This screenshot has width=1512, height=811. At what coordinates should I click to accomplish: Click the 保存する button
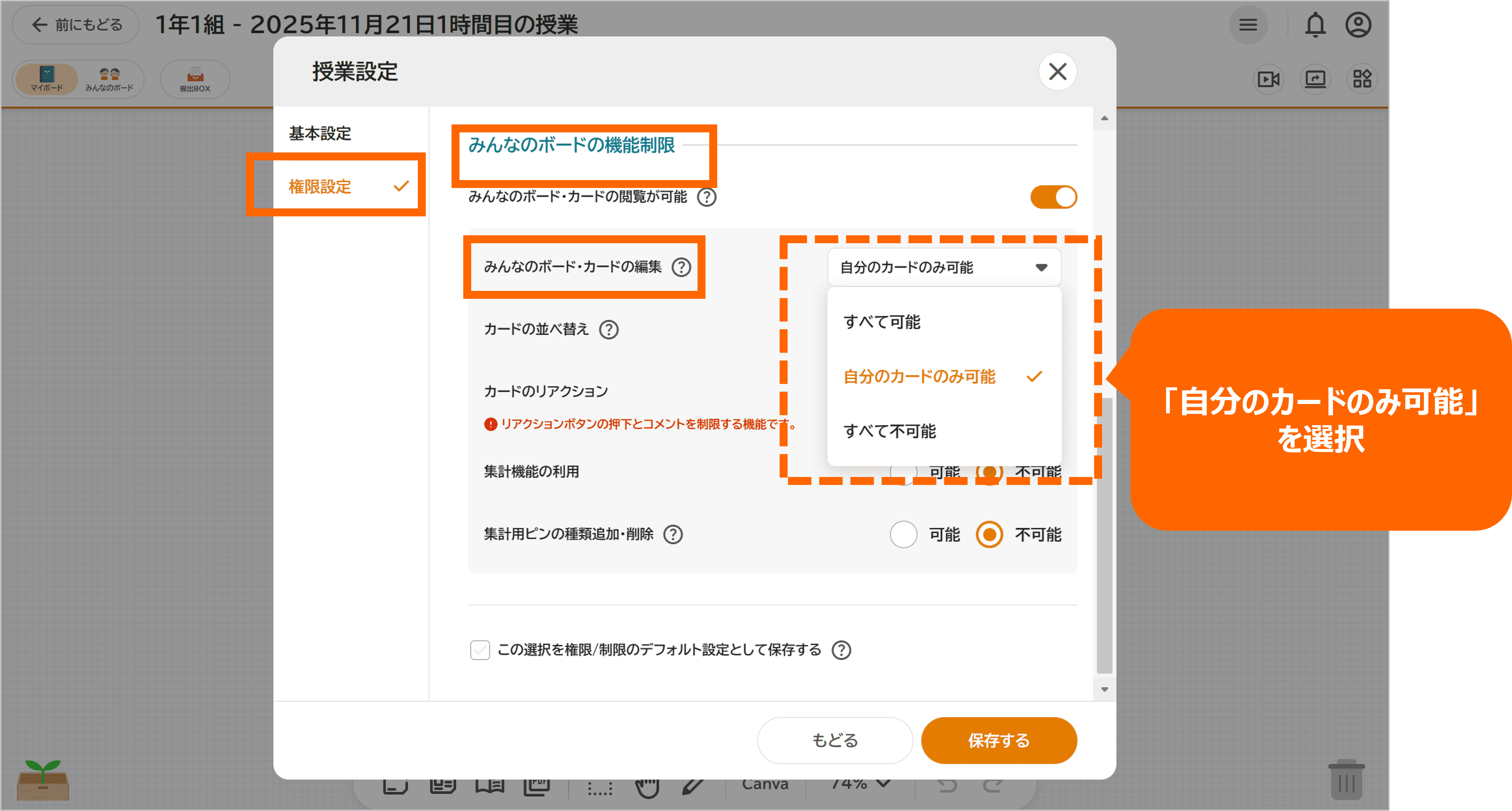pyautogui.click(x=998, y=740)
